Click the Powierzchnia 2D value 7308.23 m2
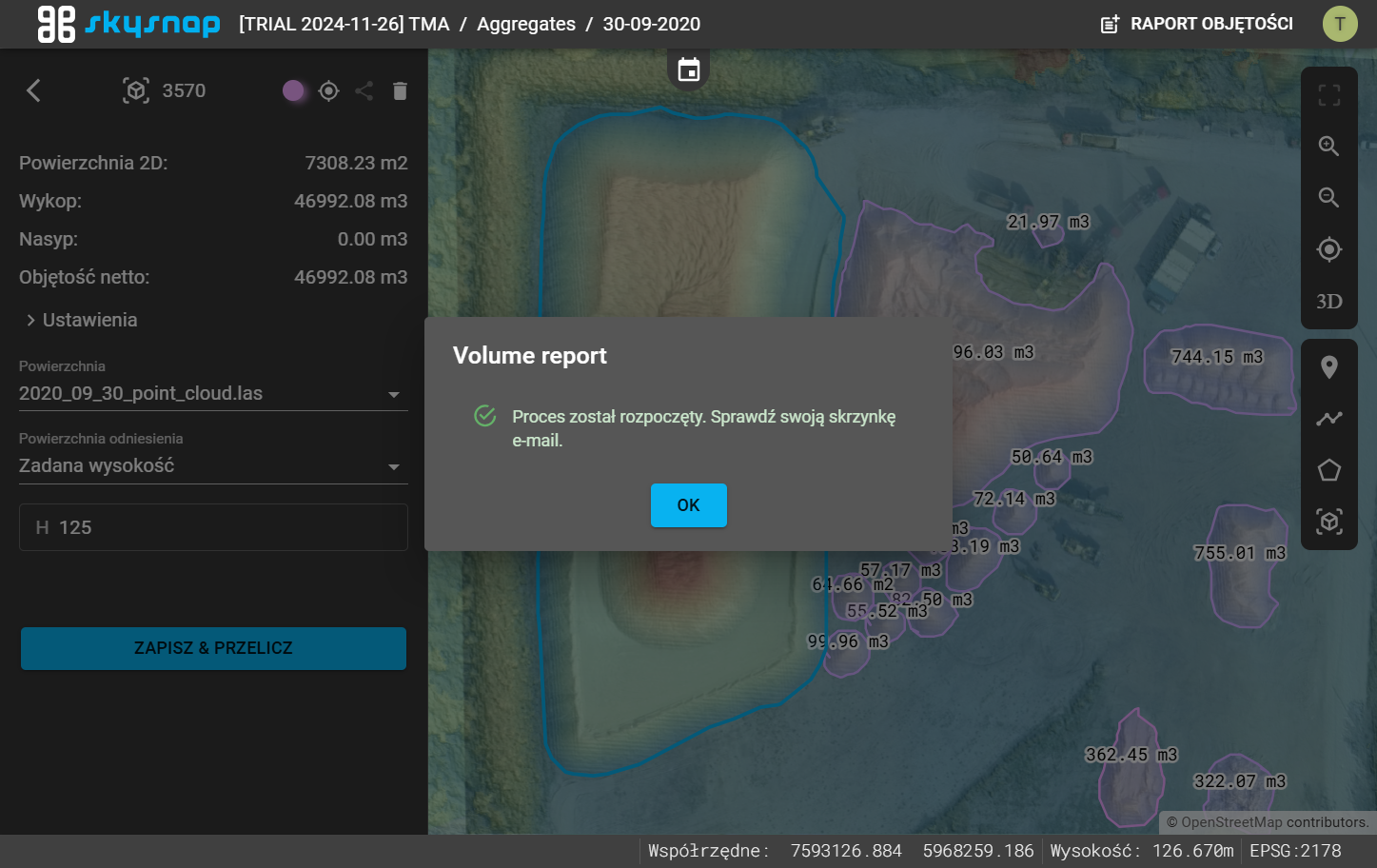 point(357,163)
